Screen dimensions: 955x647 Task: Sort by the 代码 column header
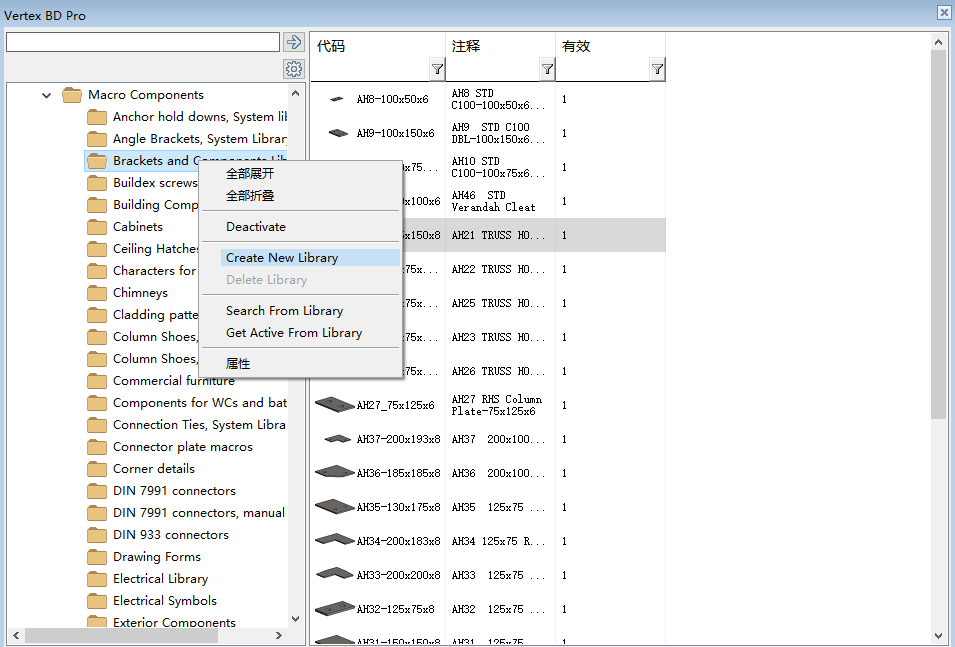point(331,46)
